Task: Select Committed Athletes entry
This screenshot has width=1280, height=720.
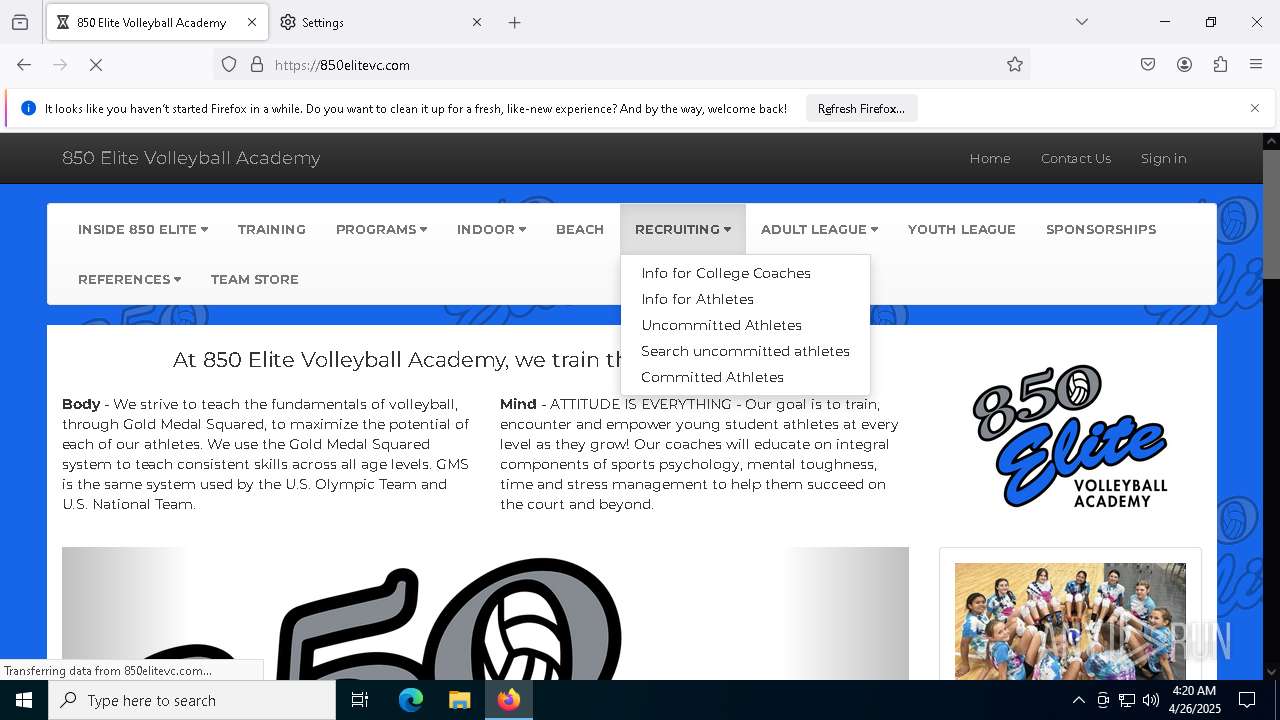Action: (712, 377)
